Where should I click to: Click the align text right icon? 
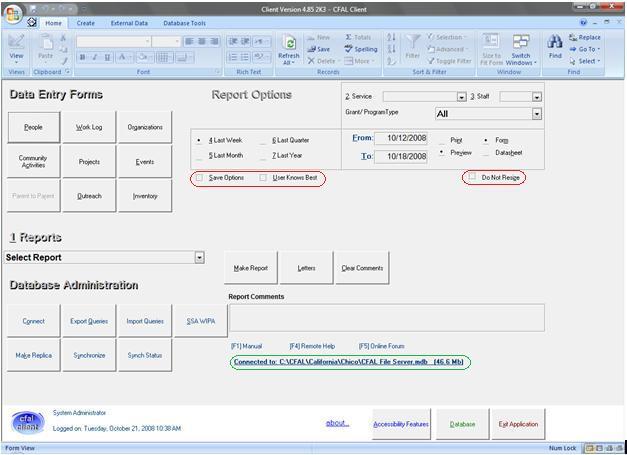point(215,42)
